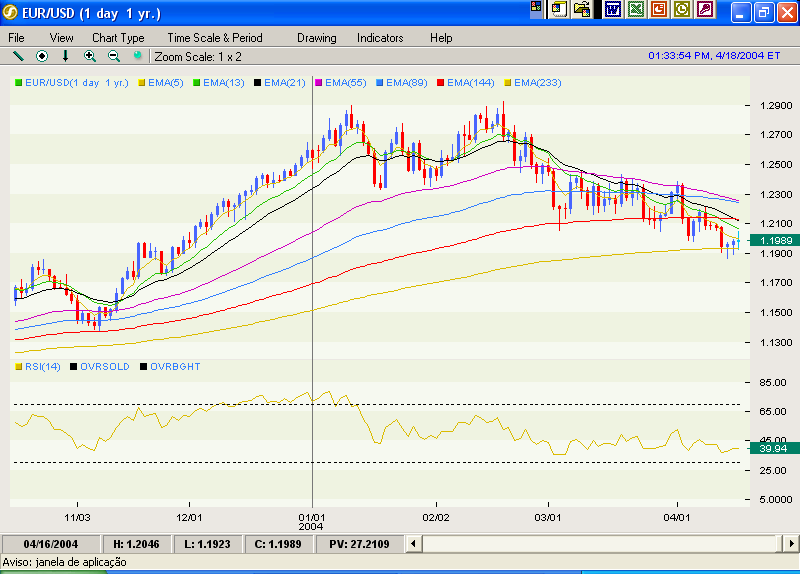800x574 pixels.
Task: Open the Indicators menu
Action: (380, 38)
